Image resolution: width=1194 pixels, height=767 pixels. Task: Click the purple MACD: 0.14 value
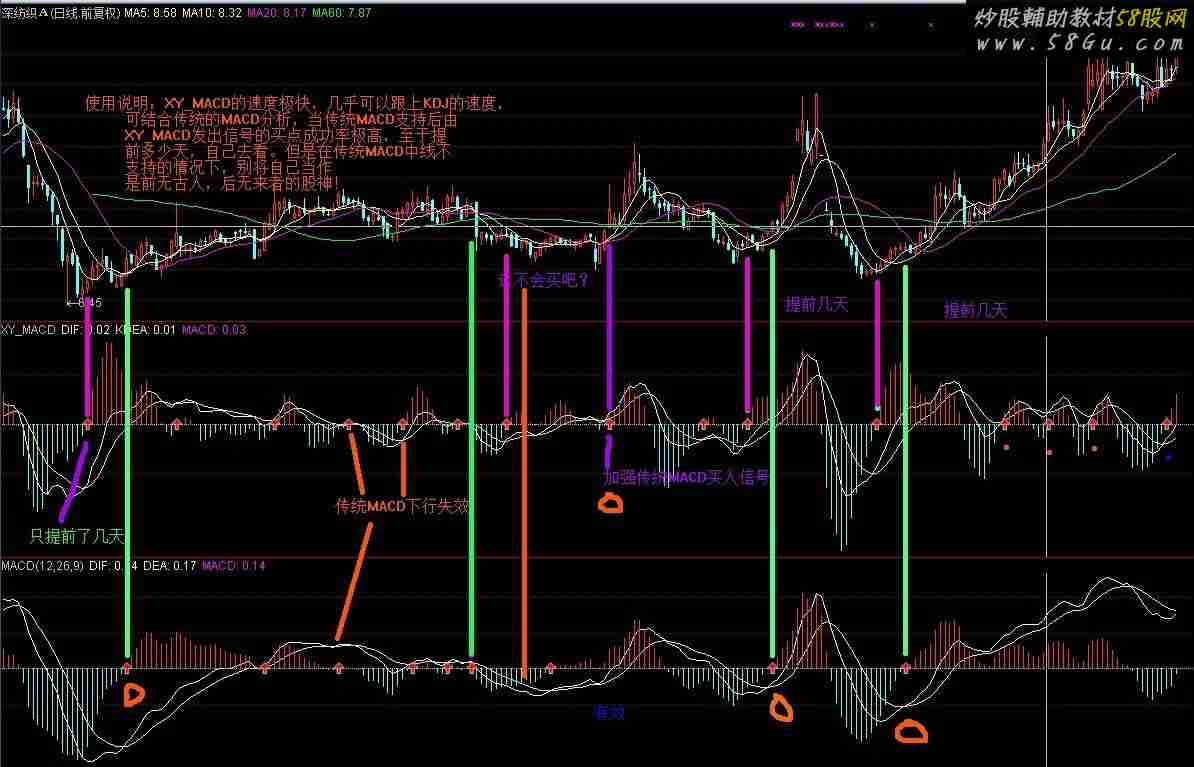click(234, 566)
